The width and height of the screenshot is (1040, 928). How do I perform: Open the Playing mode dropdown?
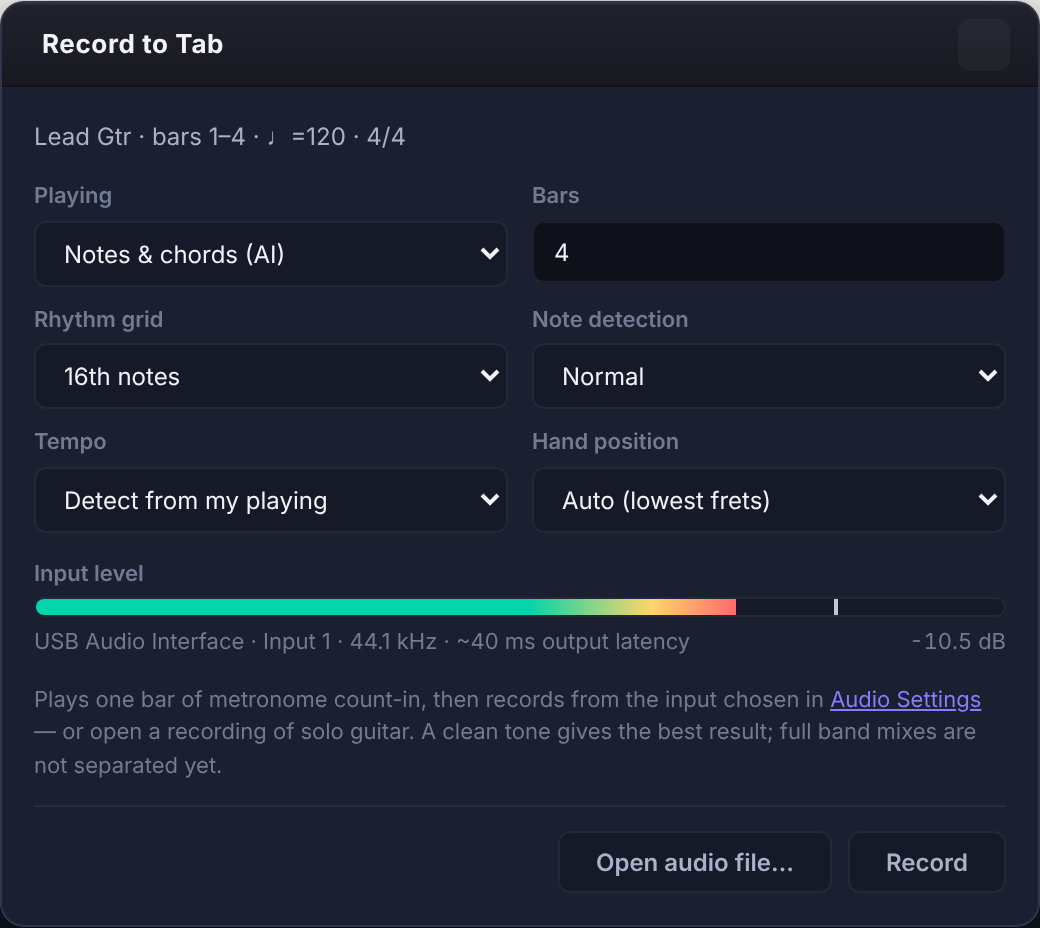[271, 254]
